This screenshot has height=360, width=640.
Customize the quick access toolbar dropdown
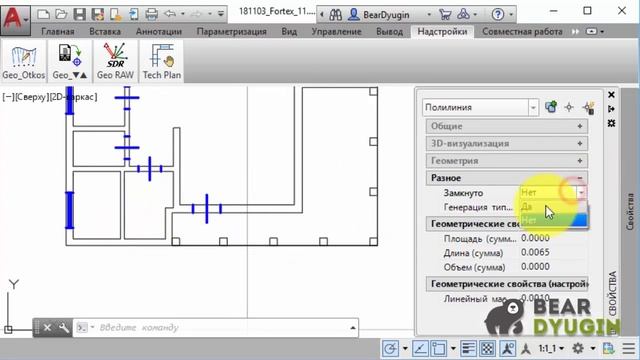(x=221, y=14)
